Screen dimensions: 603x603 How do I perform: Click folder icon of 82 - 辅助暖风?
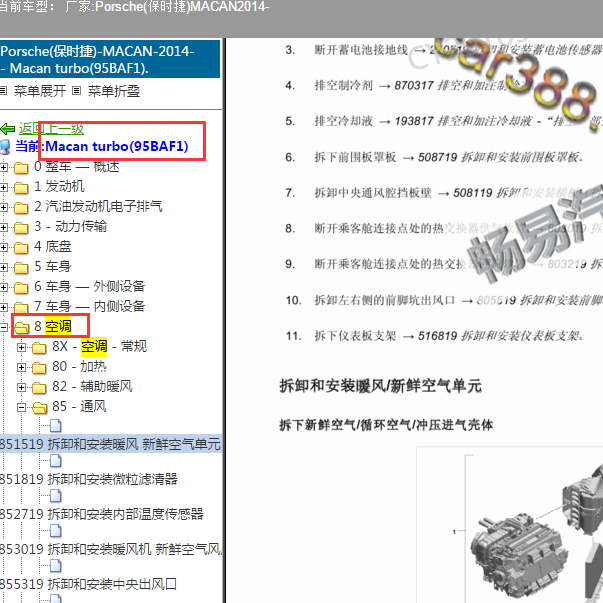tap(39, 388)
